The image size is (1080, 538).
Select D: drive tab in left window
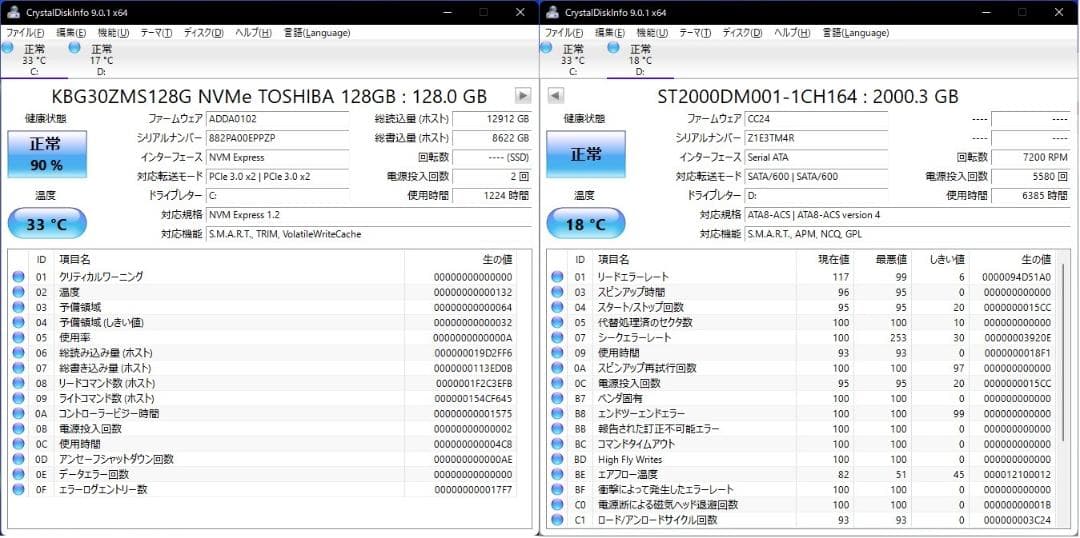point(101,60)
